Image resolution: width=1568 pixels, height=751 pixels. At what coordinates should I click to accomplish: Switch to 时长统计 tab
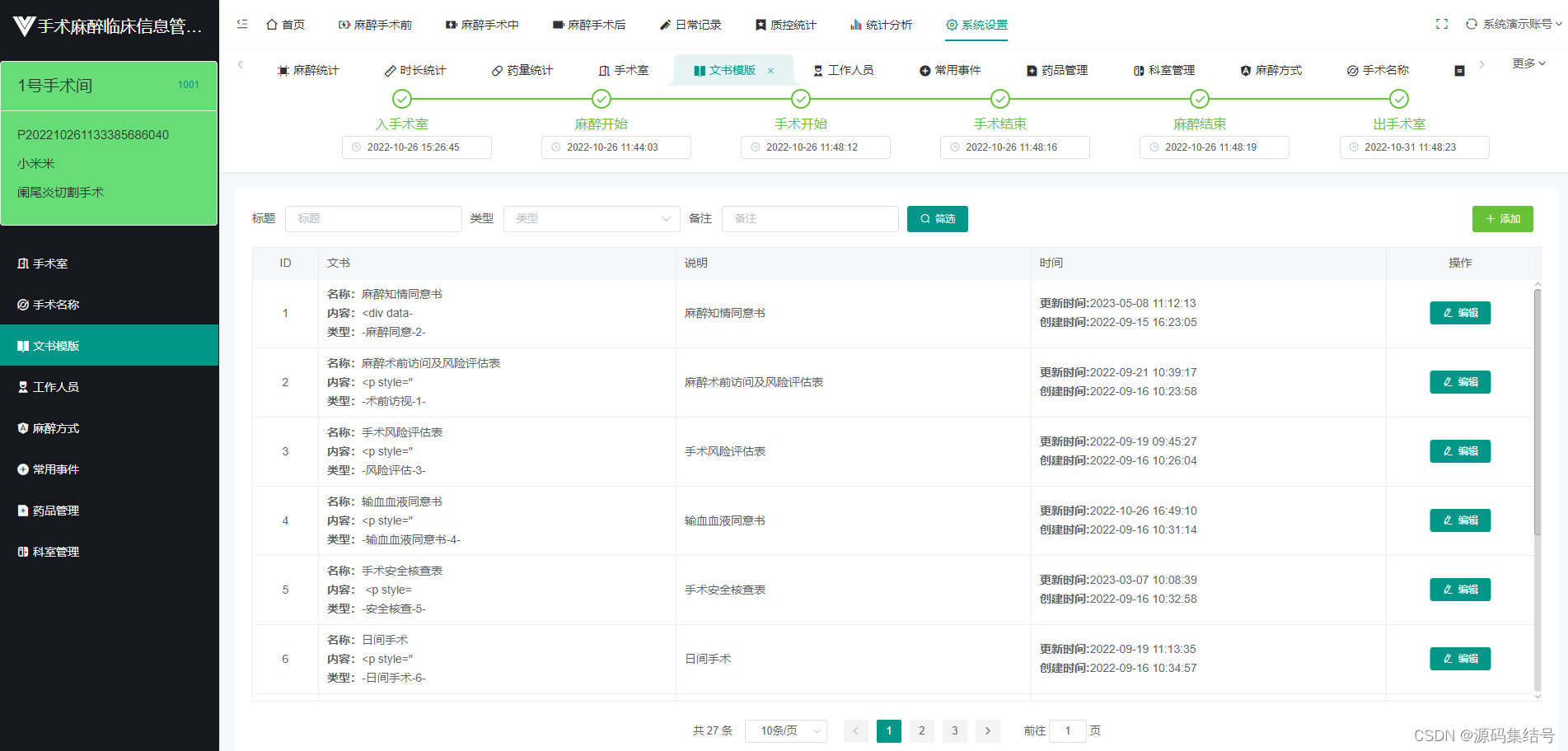(x=415, y=71)
